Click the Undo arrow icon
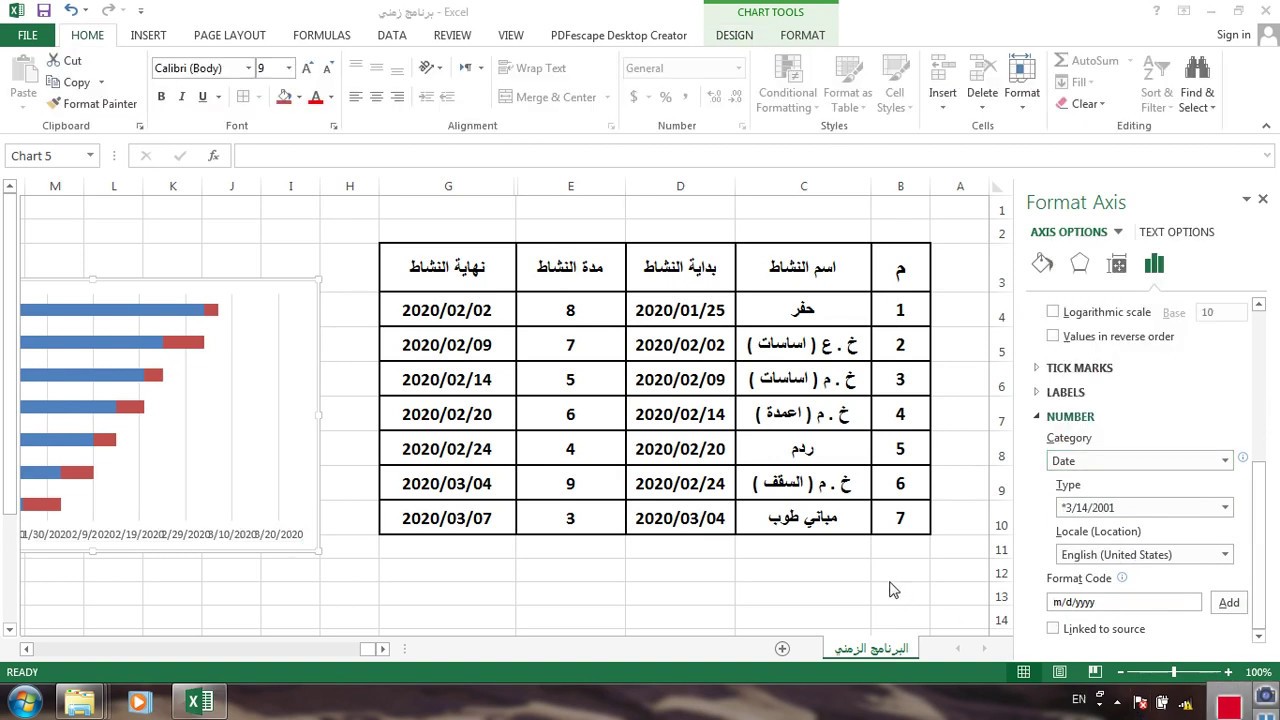The height and width of the screenshot is (720, 1280). [x=71, y=11]
